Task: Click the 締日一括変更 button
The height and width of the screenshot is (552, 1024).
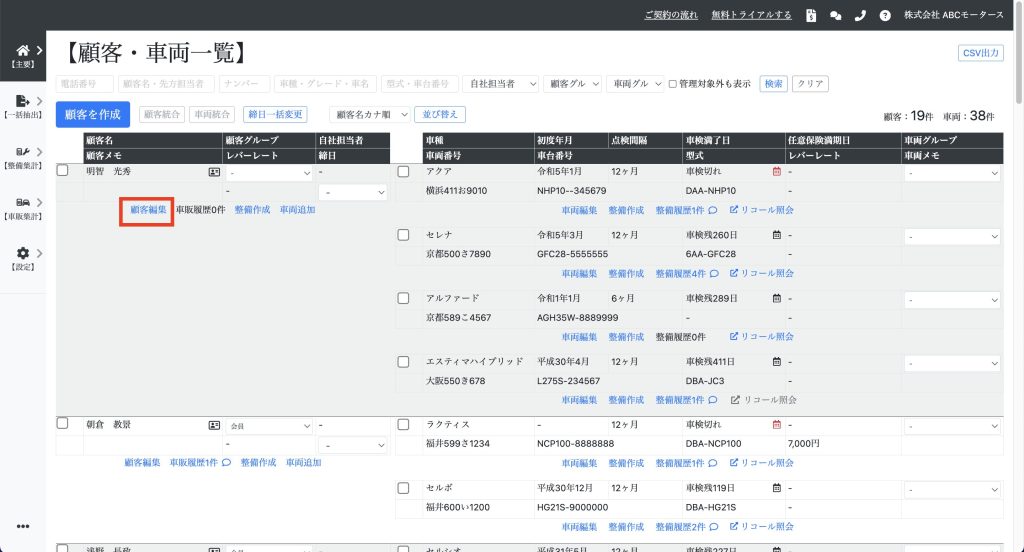Action: [275, 114]
